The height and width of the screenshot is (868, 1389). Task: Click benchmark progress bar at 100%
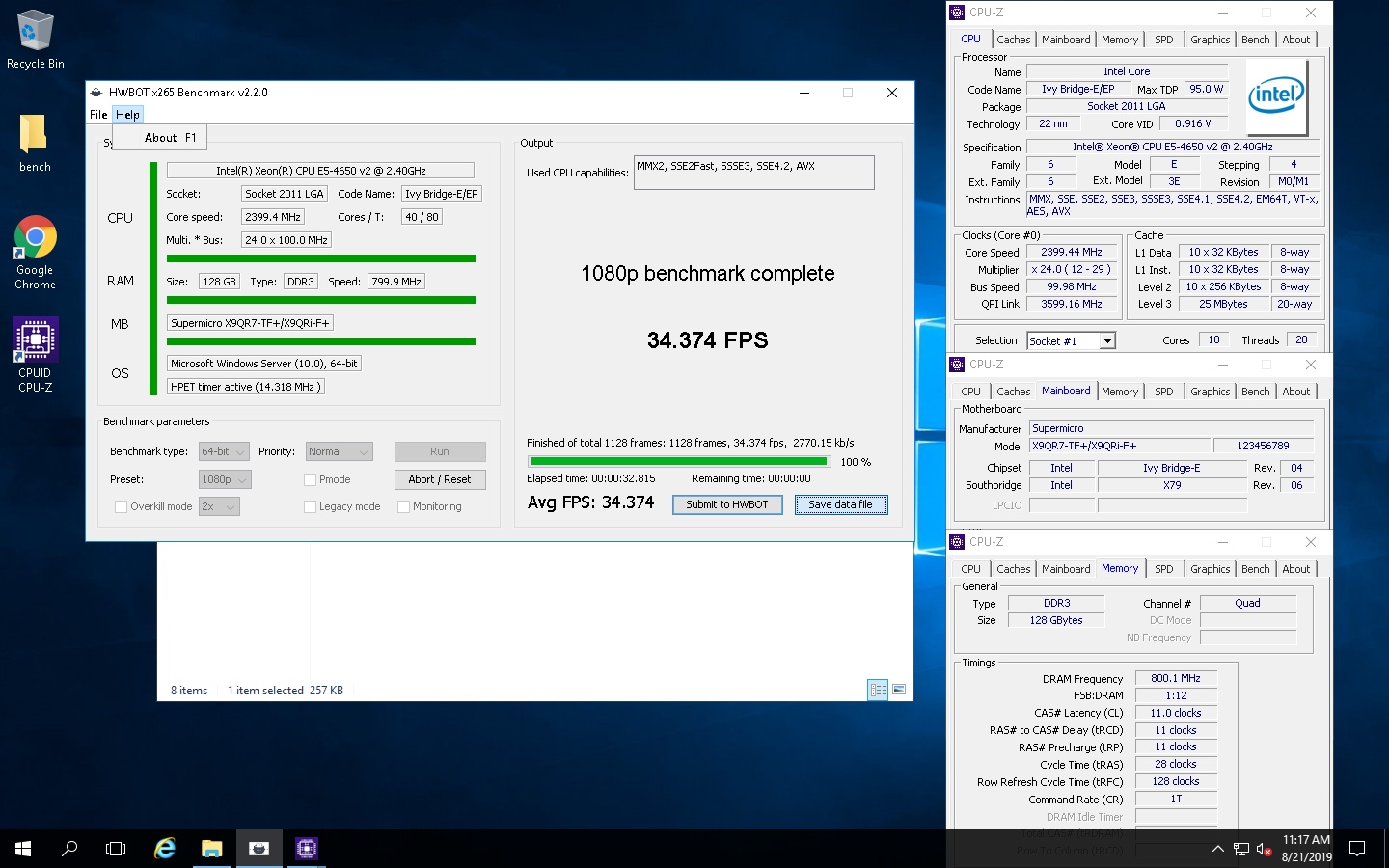point(679,462)
